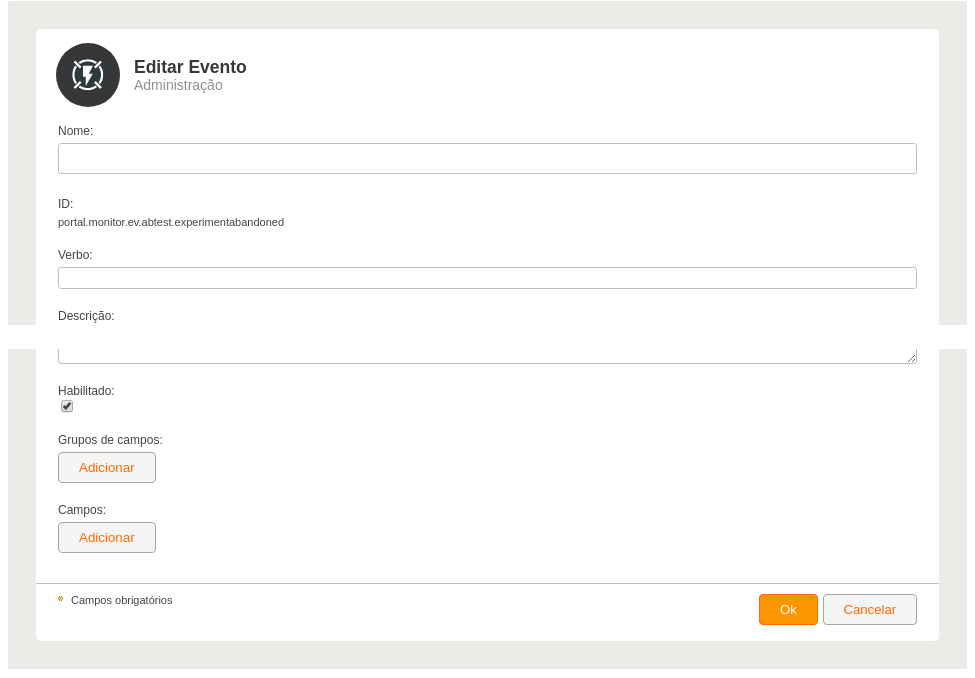Click the Grupos de campos label
This screenshot has width=975, height=678.
(110, 440)
